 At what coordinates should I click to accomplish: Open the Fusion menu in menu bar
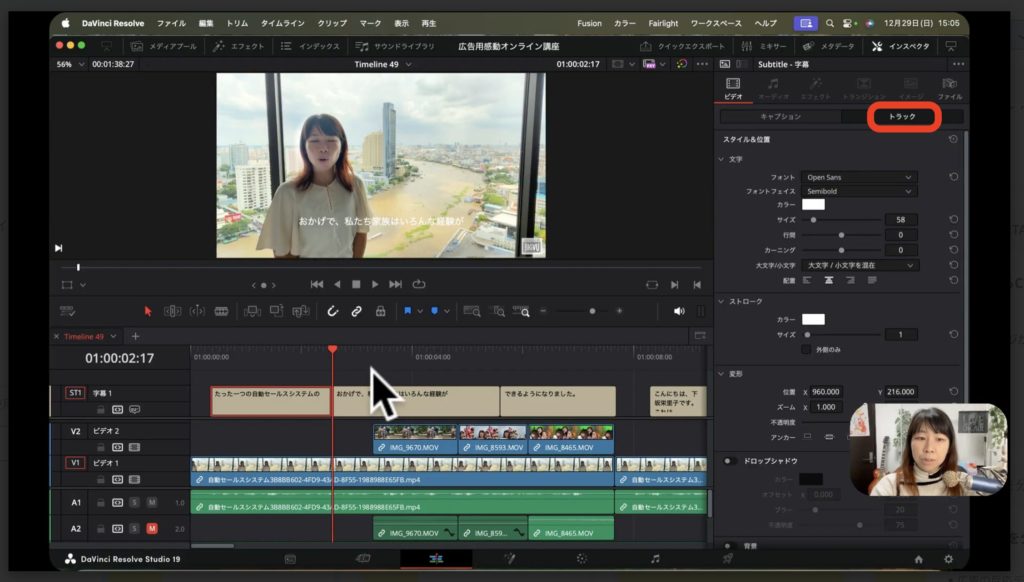pyautogui.click(x=590, y=23)
